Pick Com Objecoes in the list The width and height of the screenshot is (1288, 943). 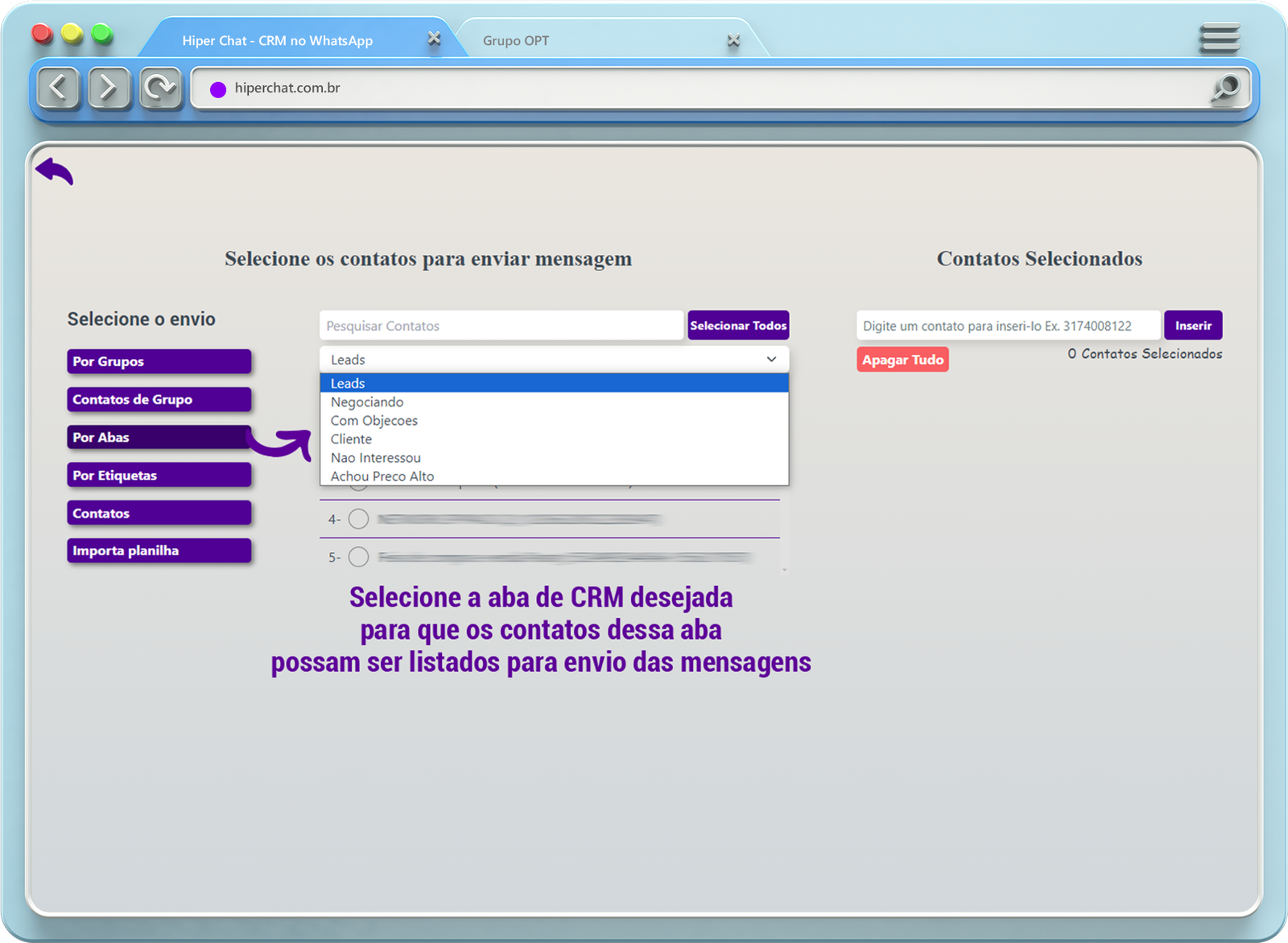(x=374, y=421)
